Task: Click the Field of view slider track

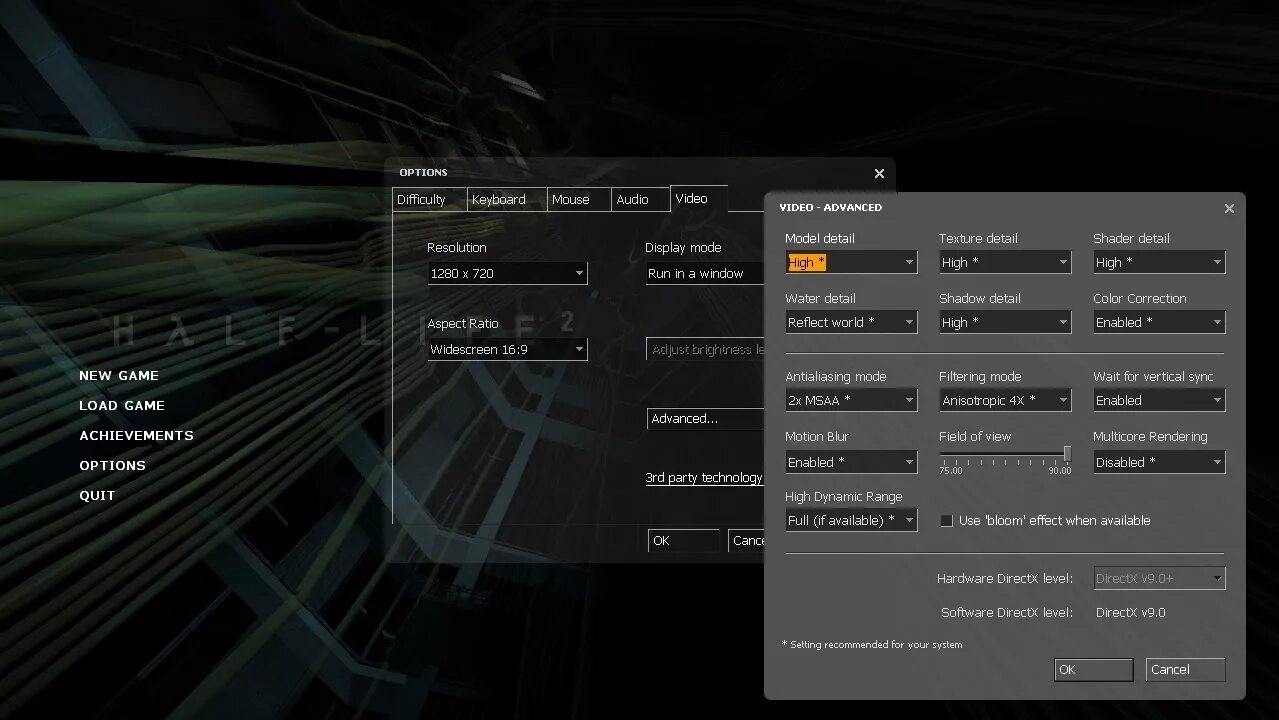Action: pos(1005,453)
